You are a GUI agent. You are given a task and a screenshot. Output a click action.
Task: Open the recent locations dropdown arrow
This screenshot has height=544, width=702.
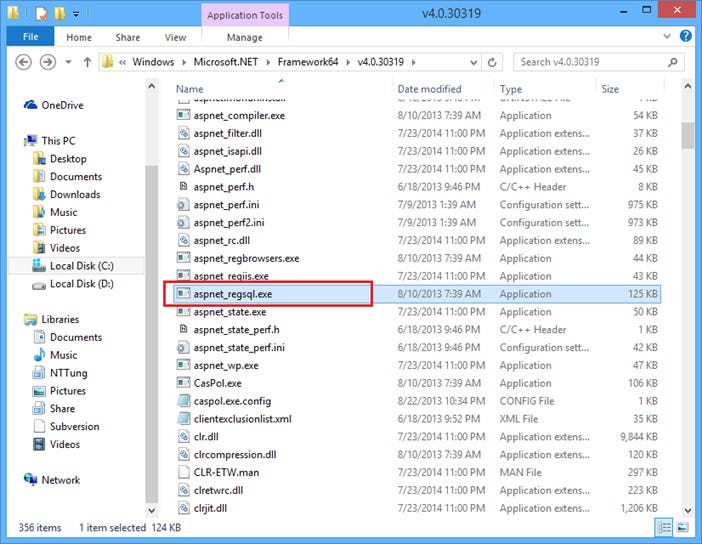68,62
